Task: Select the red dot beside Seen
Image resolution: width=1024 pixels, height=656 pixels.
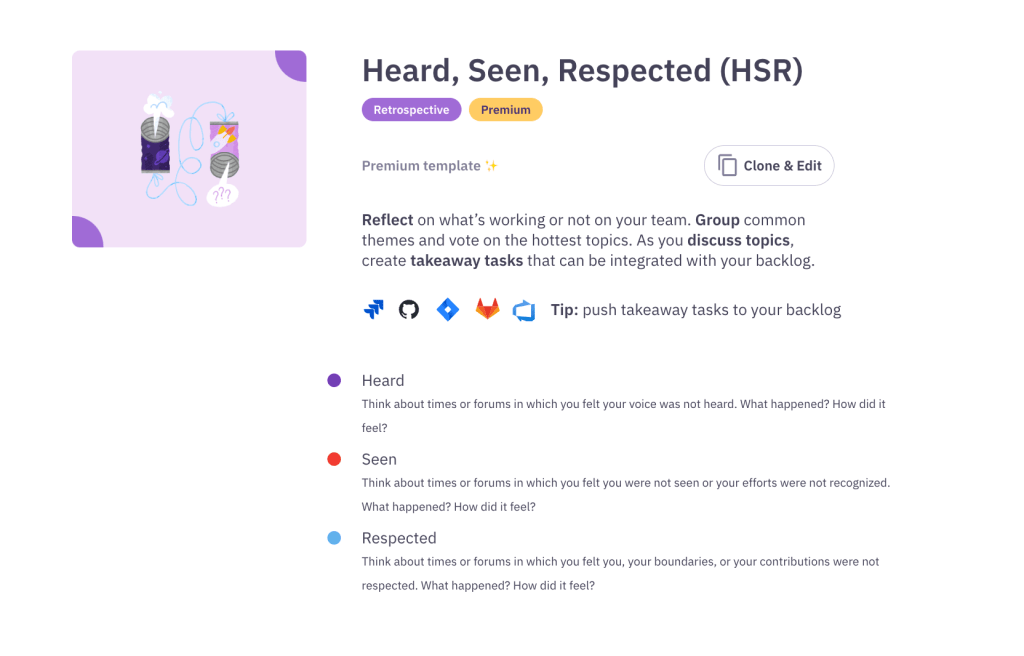Action: pos(334,459)
